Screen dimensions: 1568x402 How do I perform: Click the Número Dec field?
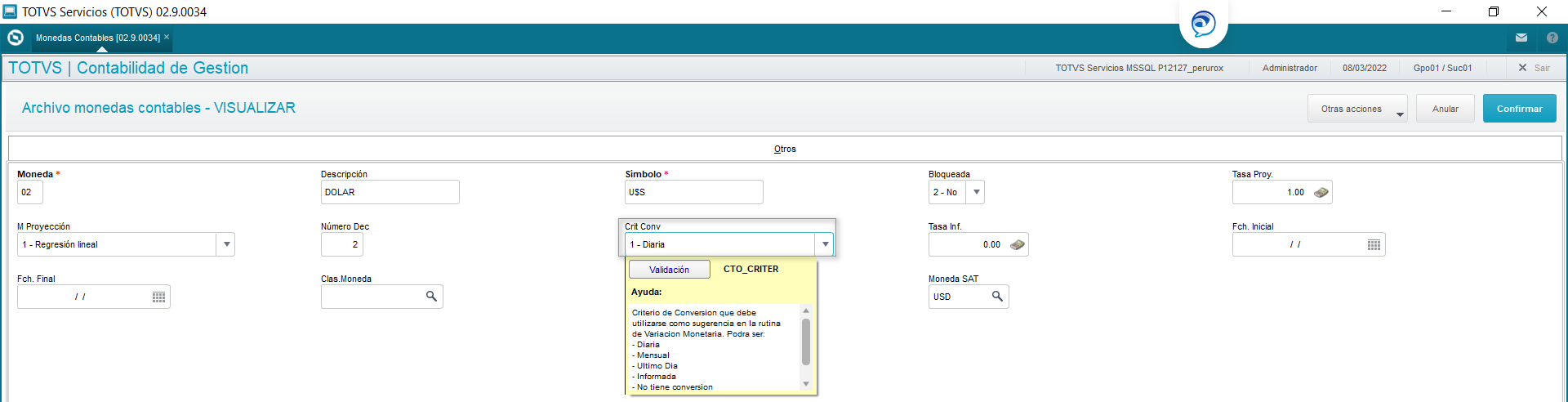pos(342,244)
